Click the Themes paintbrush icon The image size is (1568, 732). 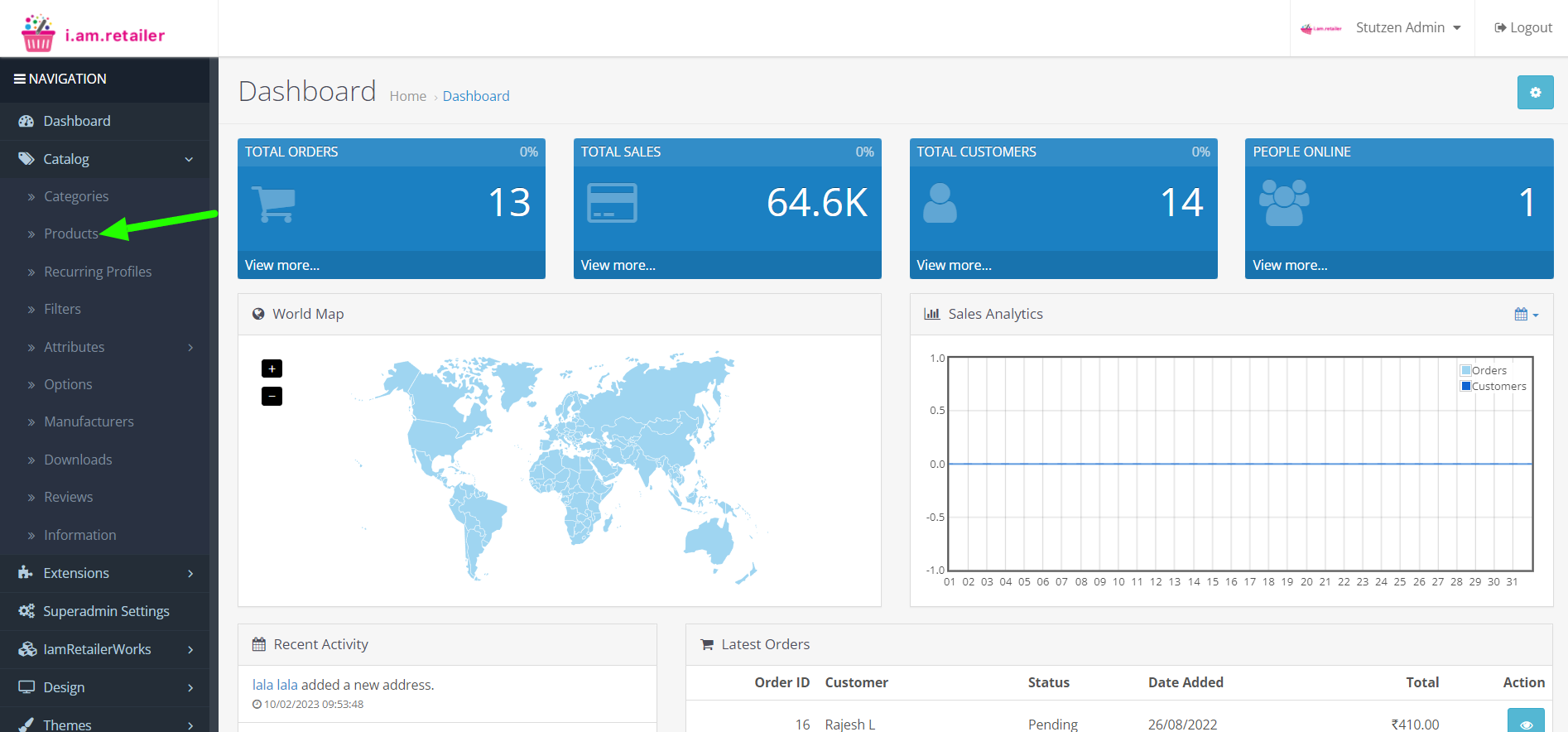click(26, 725)
